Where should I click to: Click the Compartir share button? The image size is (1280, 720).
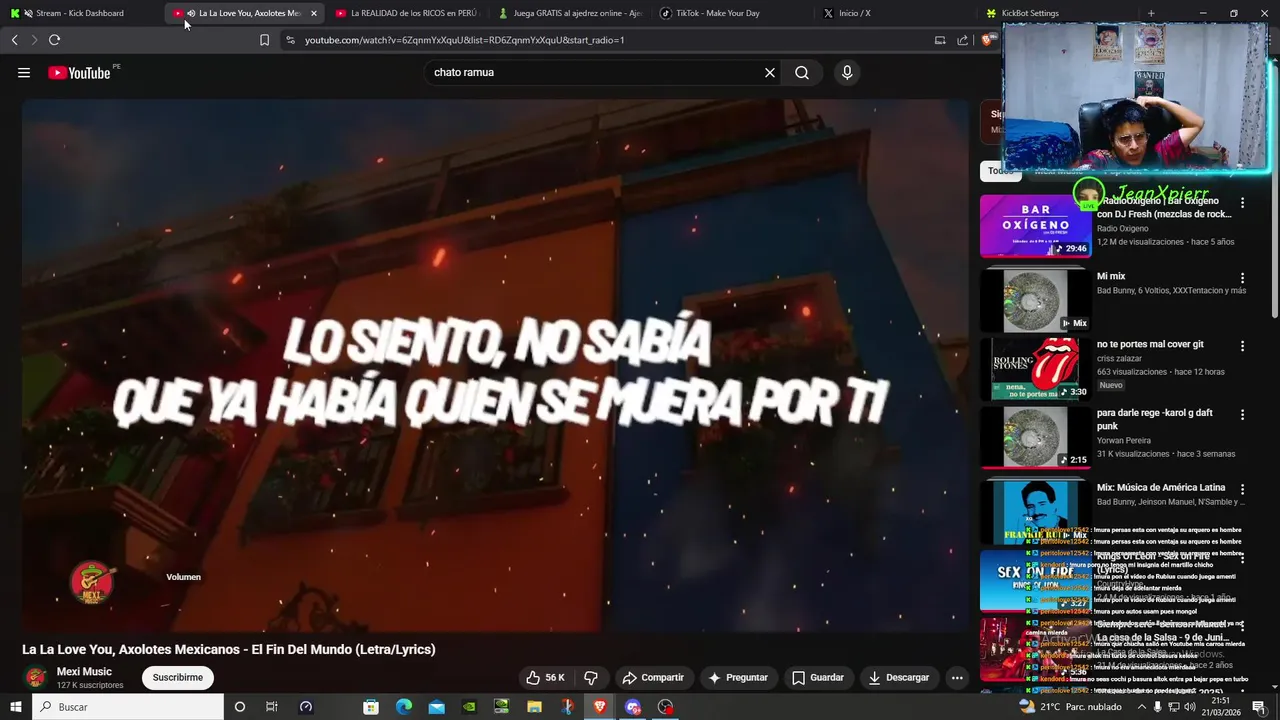[x=653, y=677]
